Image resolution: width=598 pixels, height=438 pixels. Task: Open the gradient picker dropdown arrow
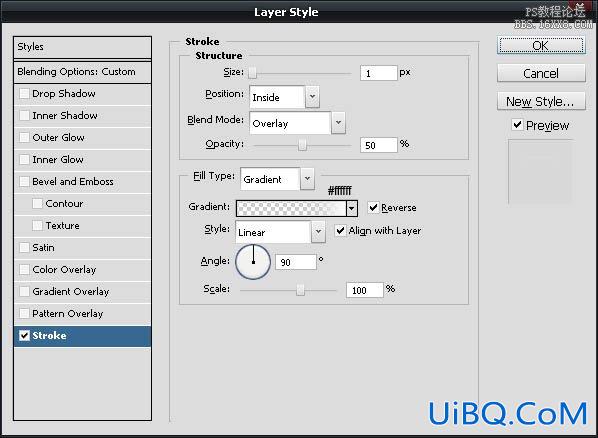point(352,208)
